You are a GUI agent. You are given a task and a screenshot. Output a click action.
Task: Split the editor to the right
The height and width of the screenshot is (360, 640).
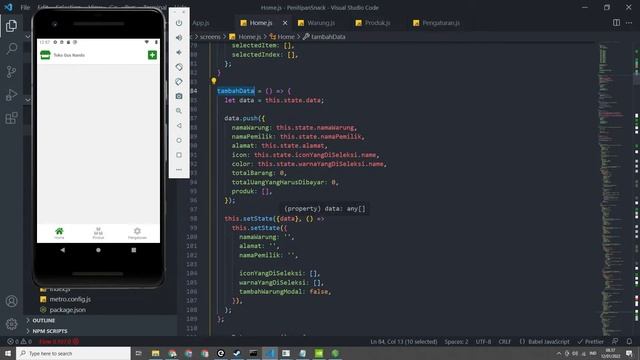616,22
